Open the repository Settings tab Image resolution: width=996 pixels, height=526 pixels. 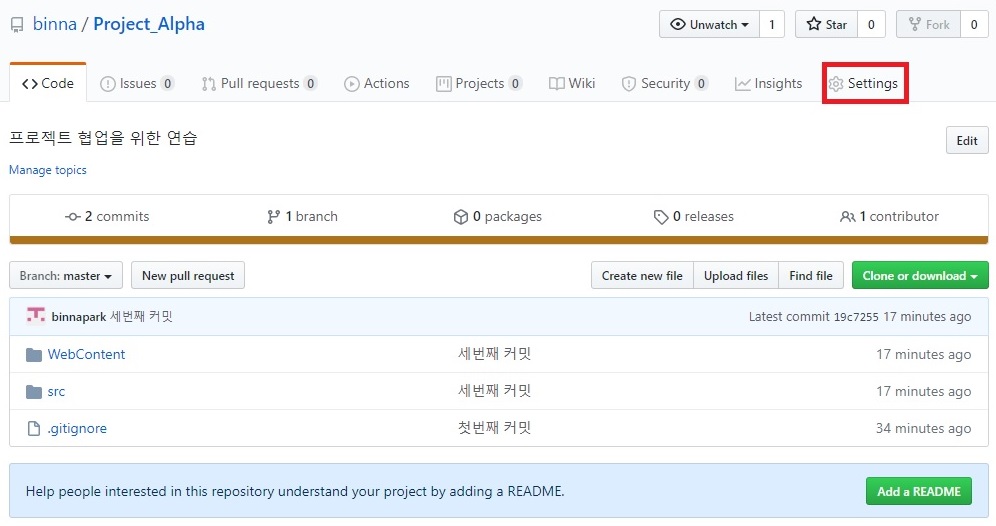865,83
